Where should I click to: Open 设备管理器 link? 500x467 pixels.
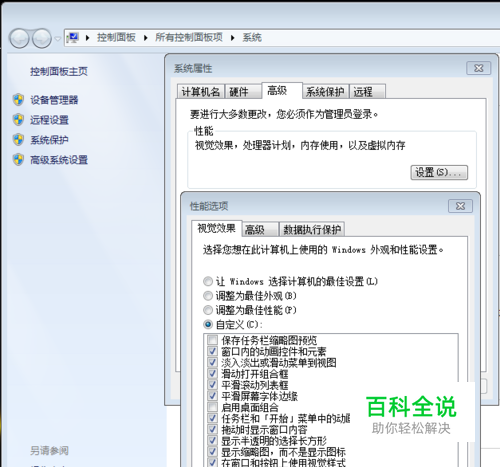click(x=54, y=100)
